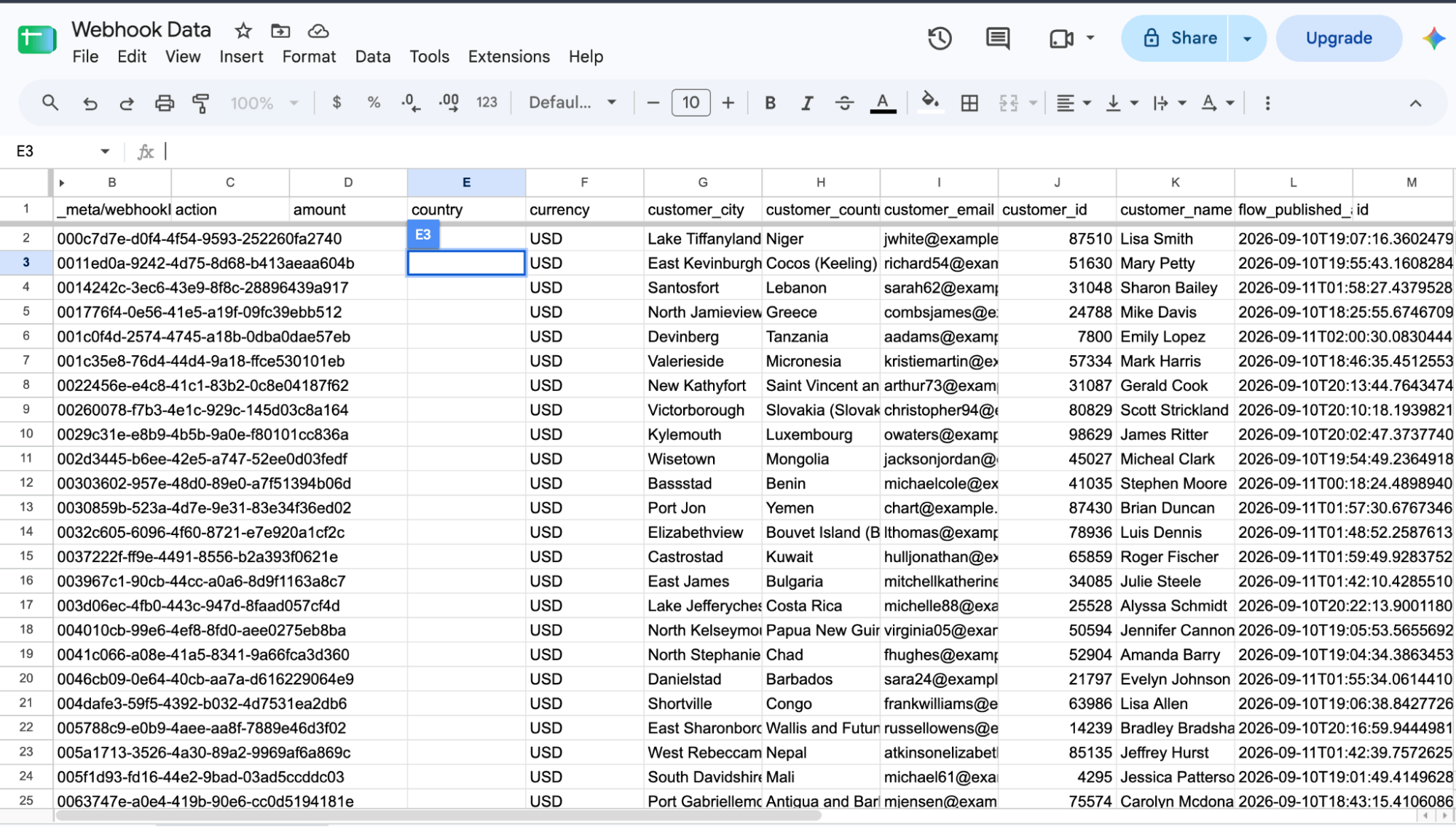Screen dimensions: 1456x827
Task: Open the Extensions menu
Action: 508,57
